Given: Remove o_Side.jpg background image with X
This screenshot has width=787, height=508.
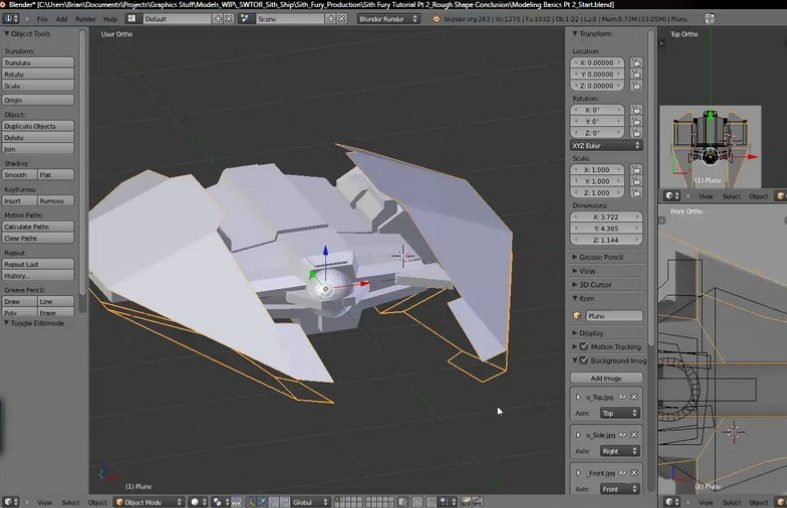Looking at the screenshot, I should coord(634,435).
